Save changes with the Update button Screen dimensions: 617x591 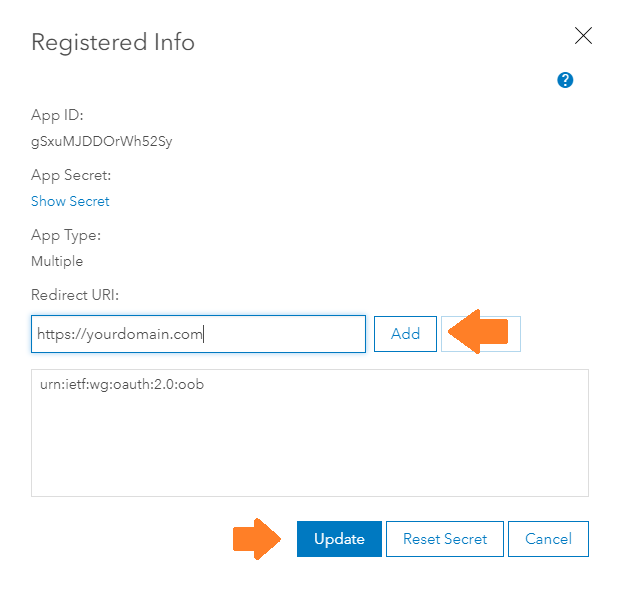tap(339, 539)
